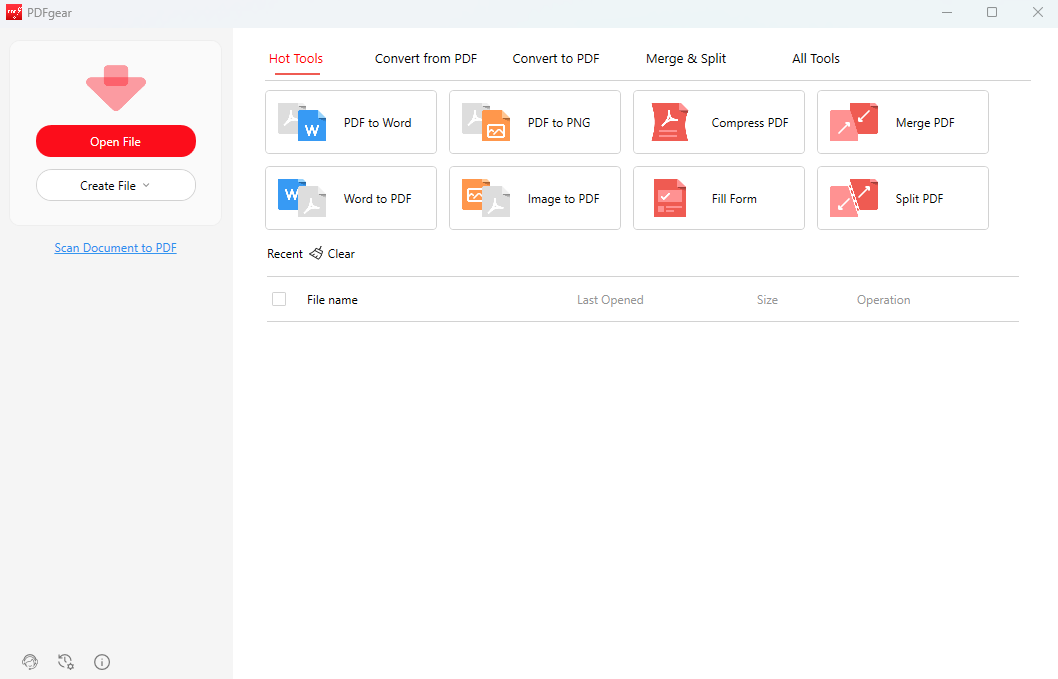Launch the PDF to PNG tool
This screenshot has height=679, width=1058.
(534, 122)
